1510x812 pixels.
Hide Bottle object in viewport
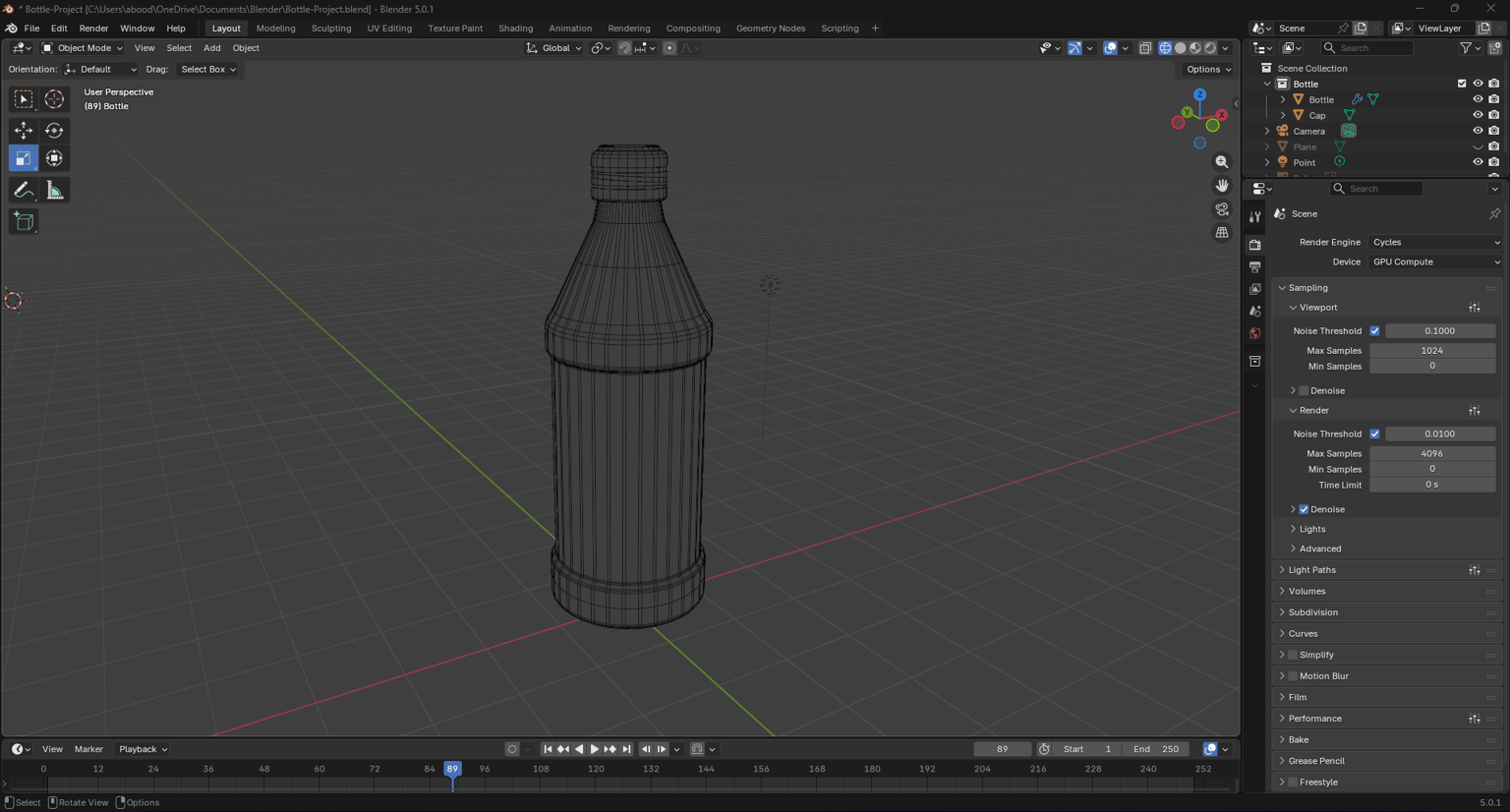tap(1478, 99)
